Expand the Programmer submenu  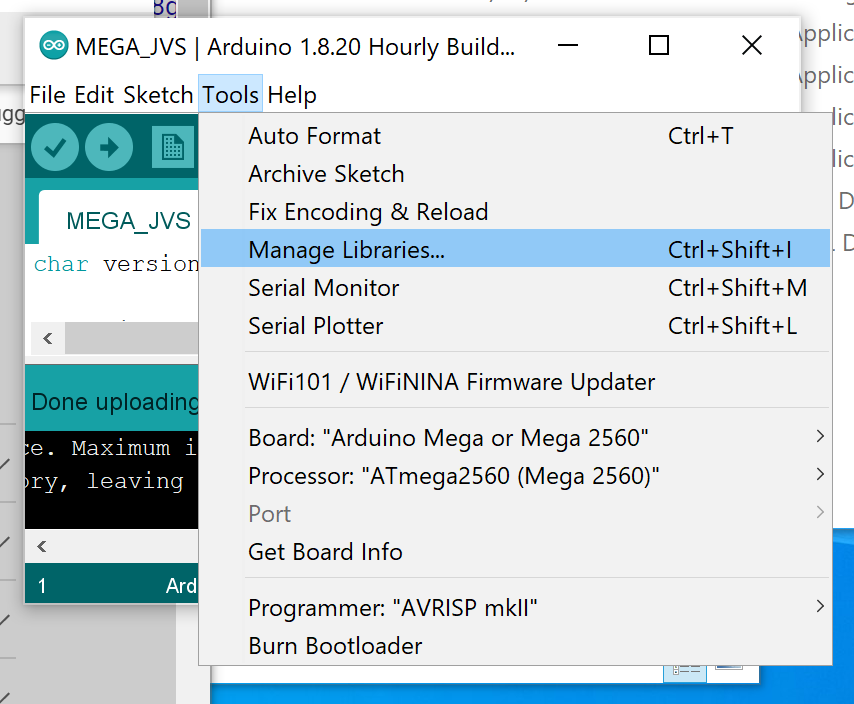click(x=515, y=608)
